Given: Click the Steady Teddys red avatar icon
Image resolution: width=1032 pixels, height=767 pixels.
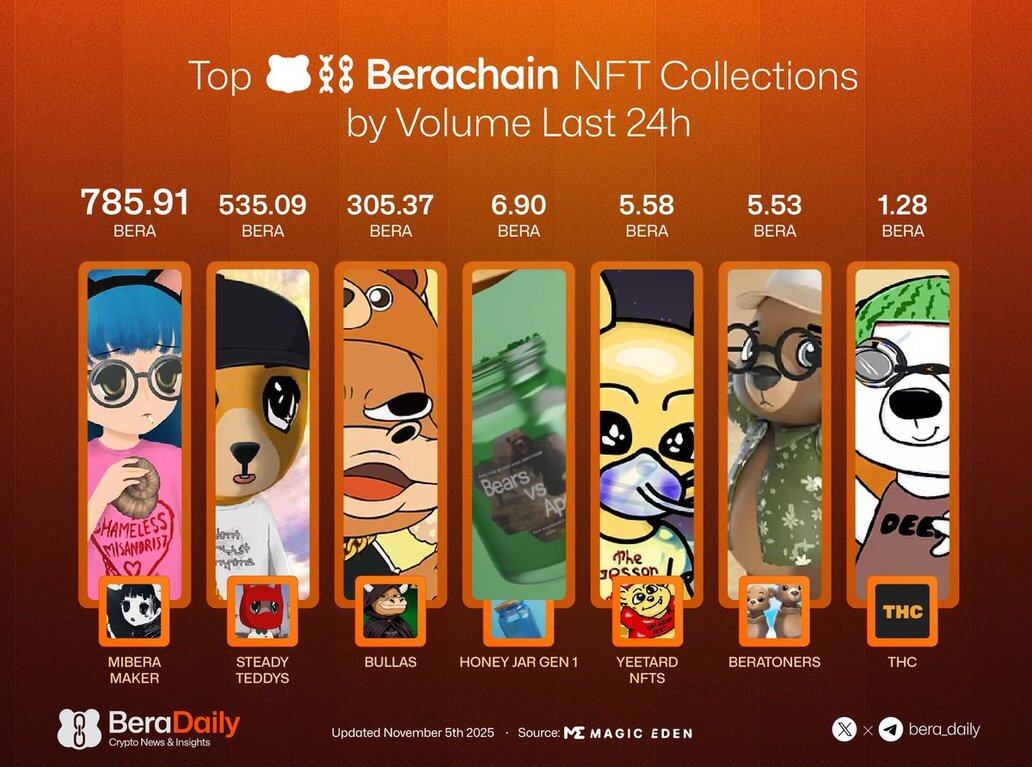Looking at the screenshot, I should [262, 612].
